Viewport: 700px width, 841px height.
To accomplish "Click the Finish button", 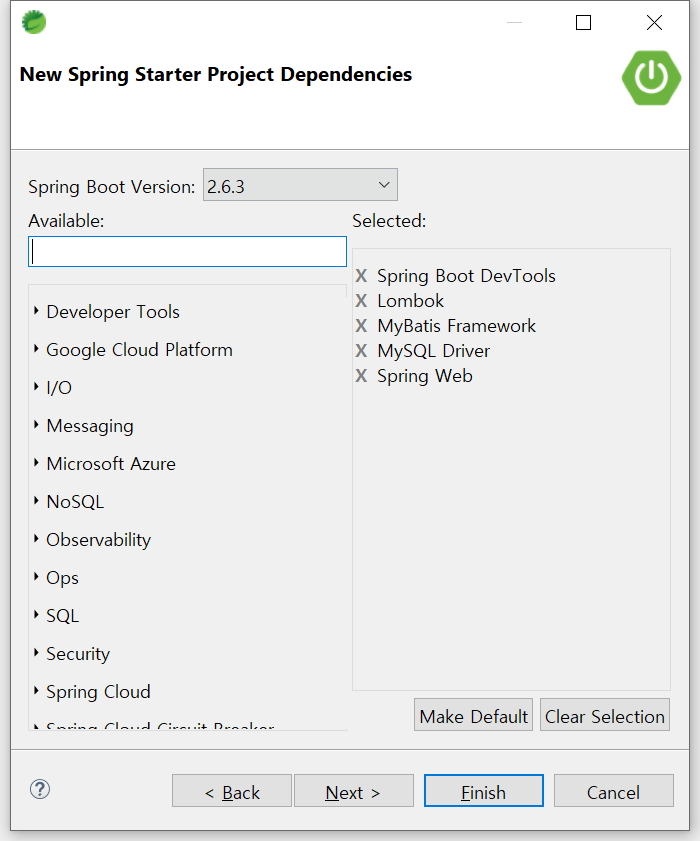I will (483, 791).
